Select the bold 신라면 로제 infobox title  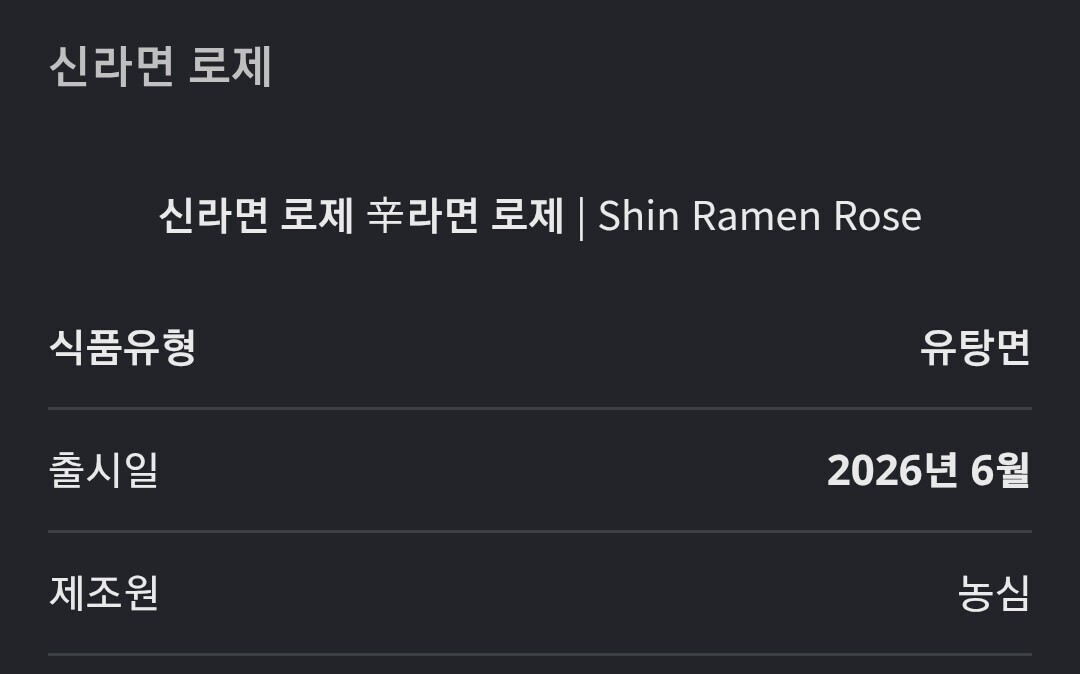[x=256, y=215]
